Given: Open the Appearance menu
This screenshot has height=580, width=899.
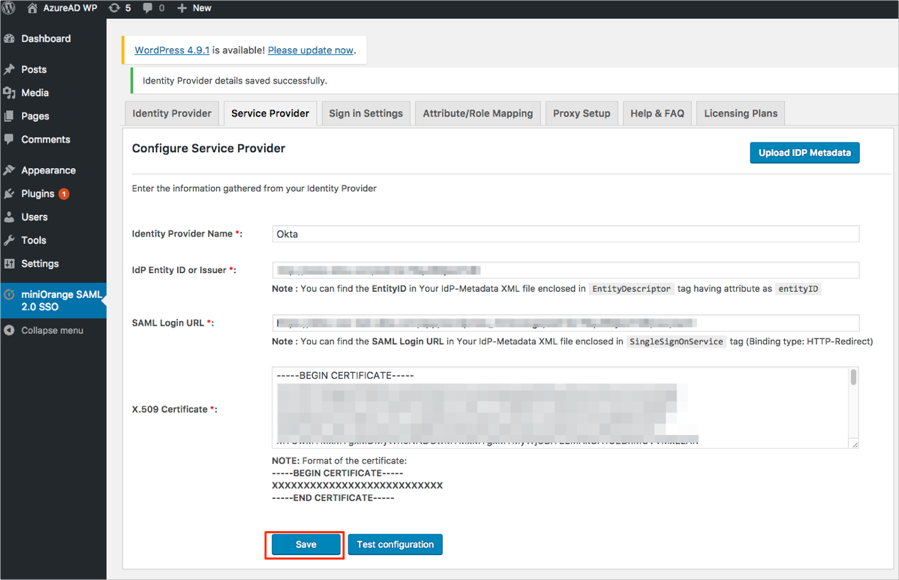Looking at the screenshot, I should tap(48, 170).
